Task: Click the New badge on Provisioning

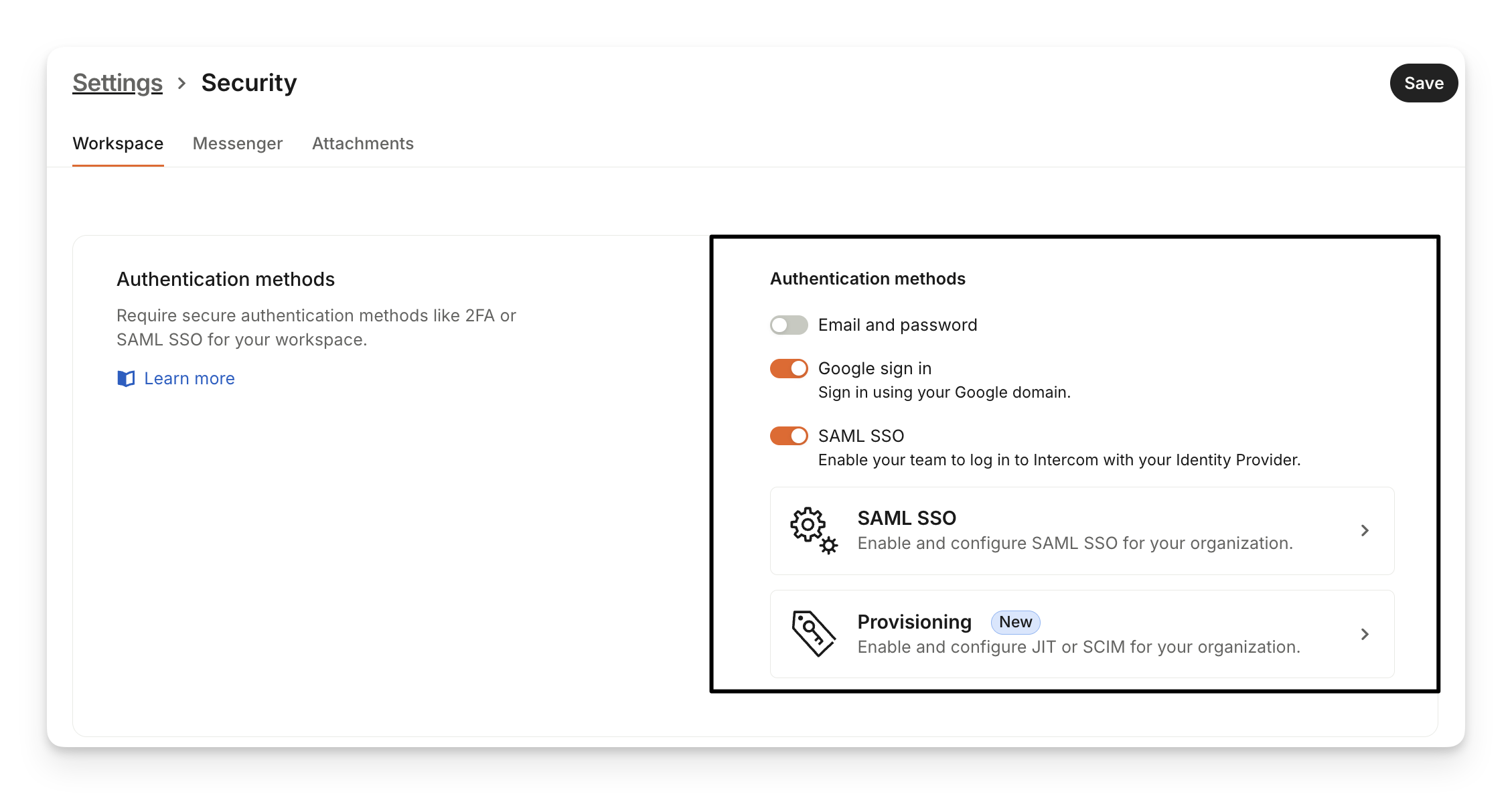Action: pyautogui.click(x=1015, y=622)
